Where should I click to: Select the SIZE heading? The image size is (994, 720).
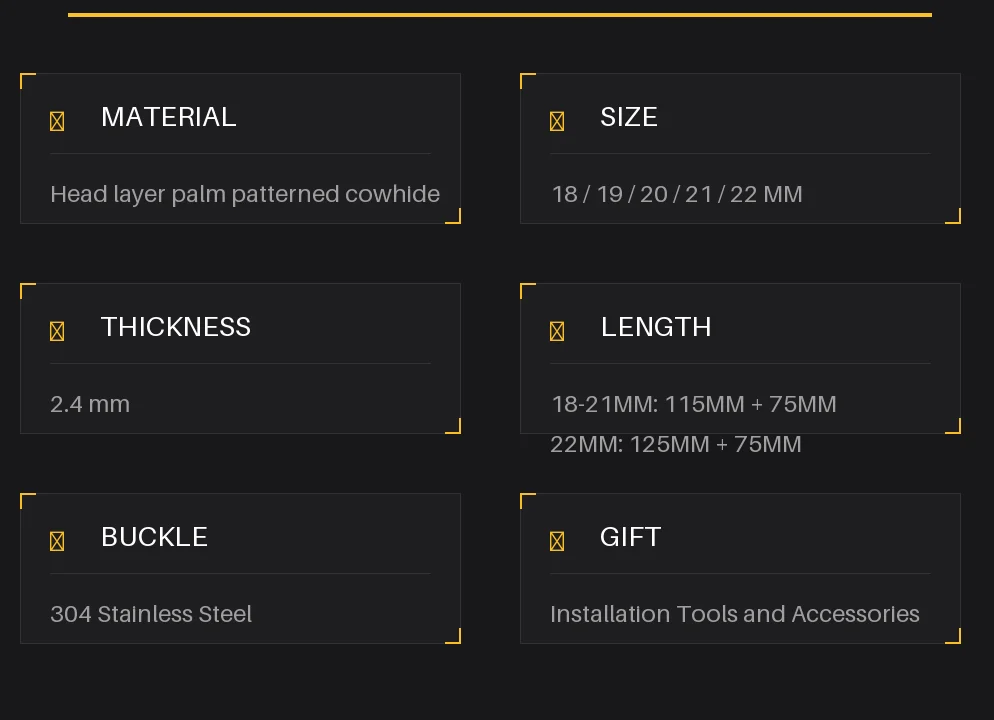coord(629,117)
